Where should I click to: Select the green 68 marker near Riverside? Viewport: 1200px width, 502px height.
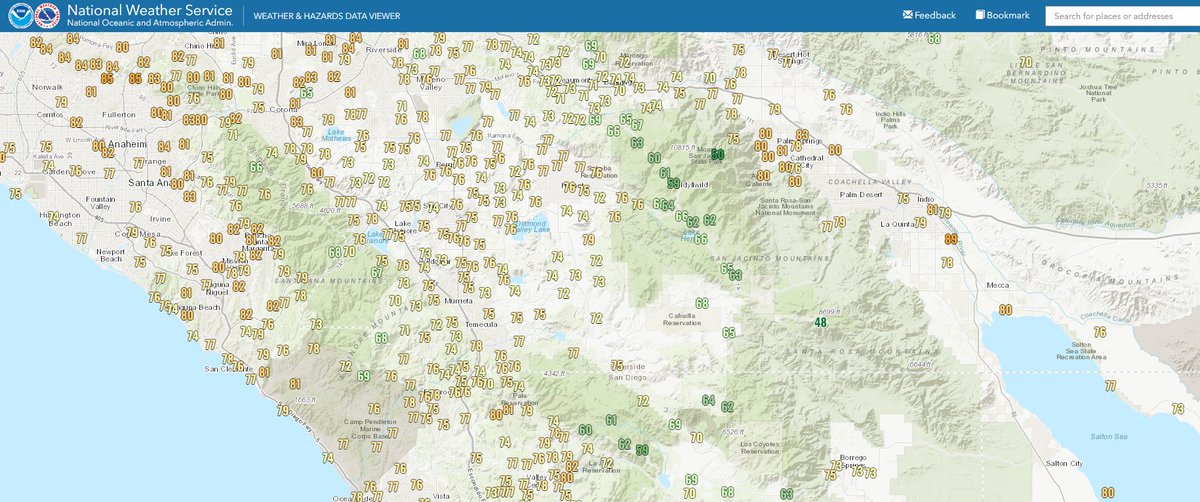point(419,53)
